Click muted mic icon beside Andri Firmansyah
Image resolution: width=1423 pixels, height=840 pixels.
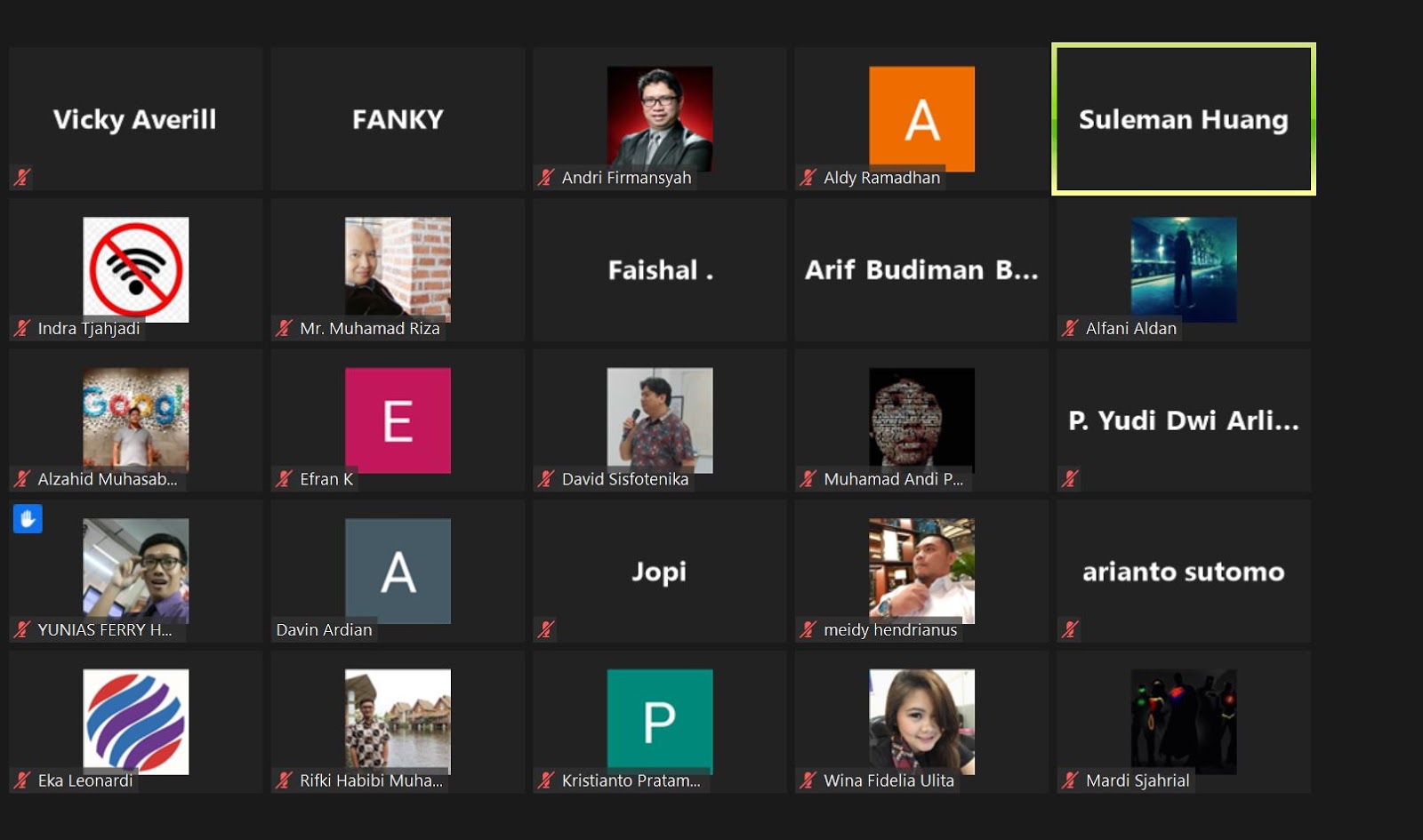546,178
